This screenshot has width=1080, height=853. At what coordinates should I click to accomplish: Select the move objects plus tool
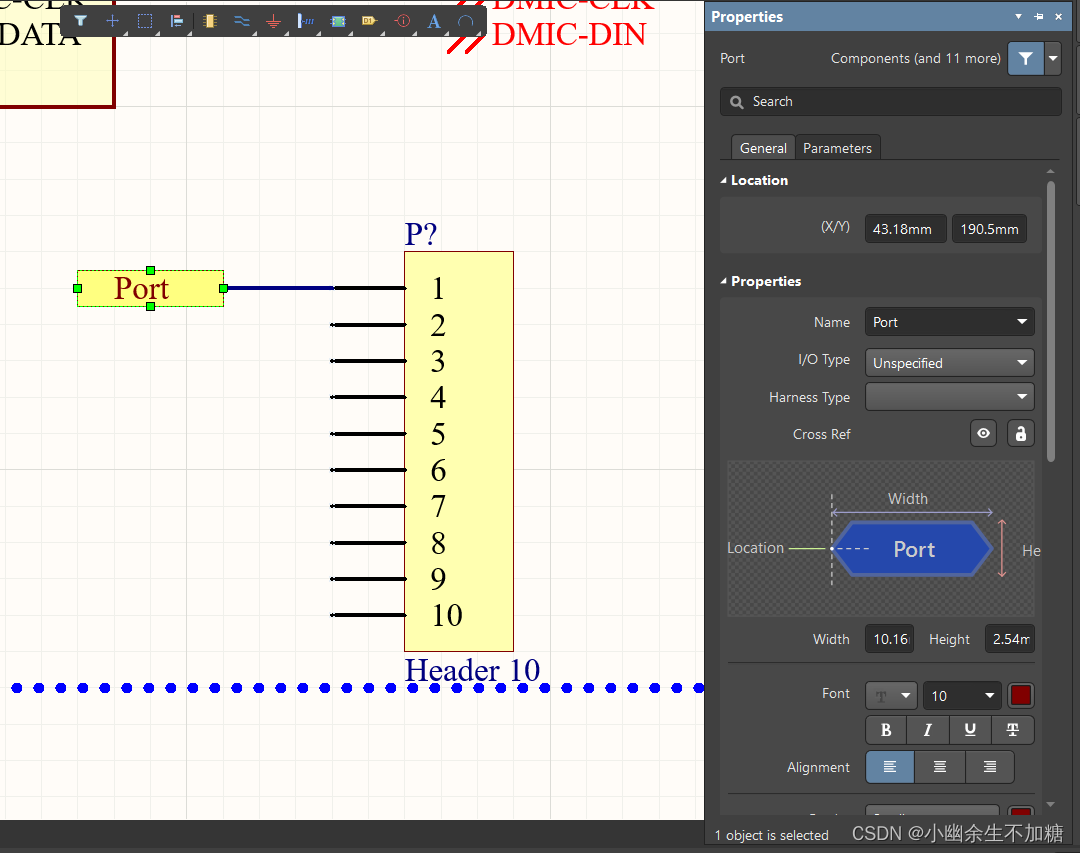point(112,21)
